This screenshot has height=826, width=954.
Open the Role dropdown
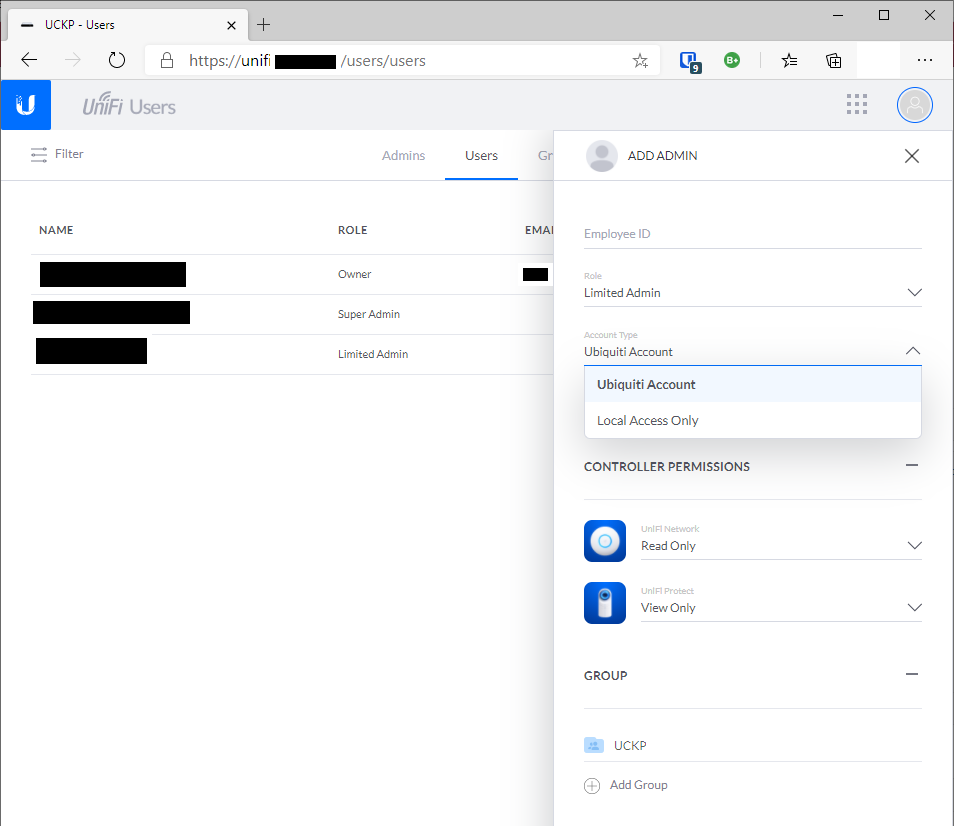point(753,293)
